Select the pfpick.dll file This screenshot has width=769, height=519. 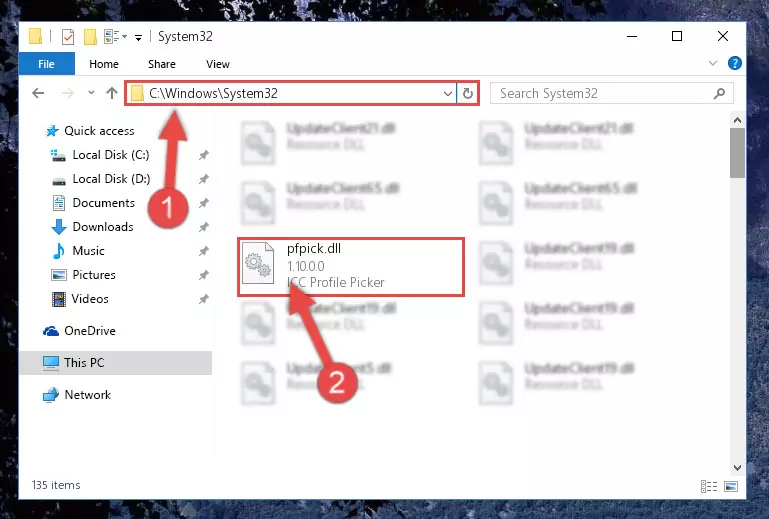coord(351,267)
